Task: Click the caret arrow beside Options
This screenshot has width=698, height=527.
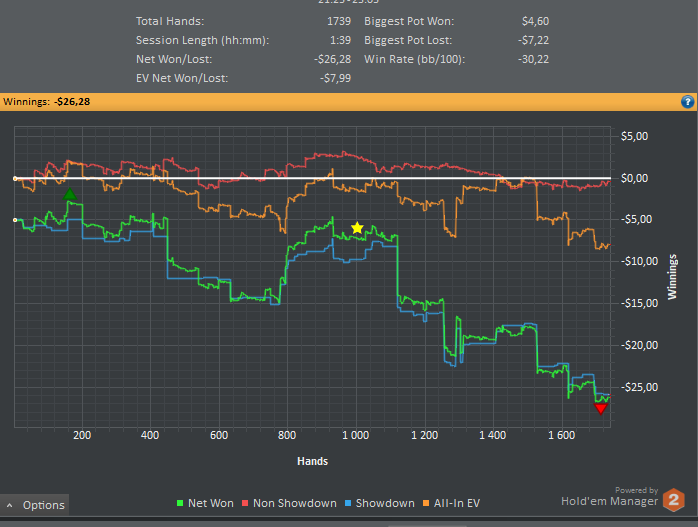Action: [x=10, y=505]
